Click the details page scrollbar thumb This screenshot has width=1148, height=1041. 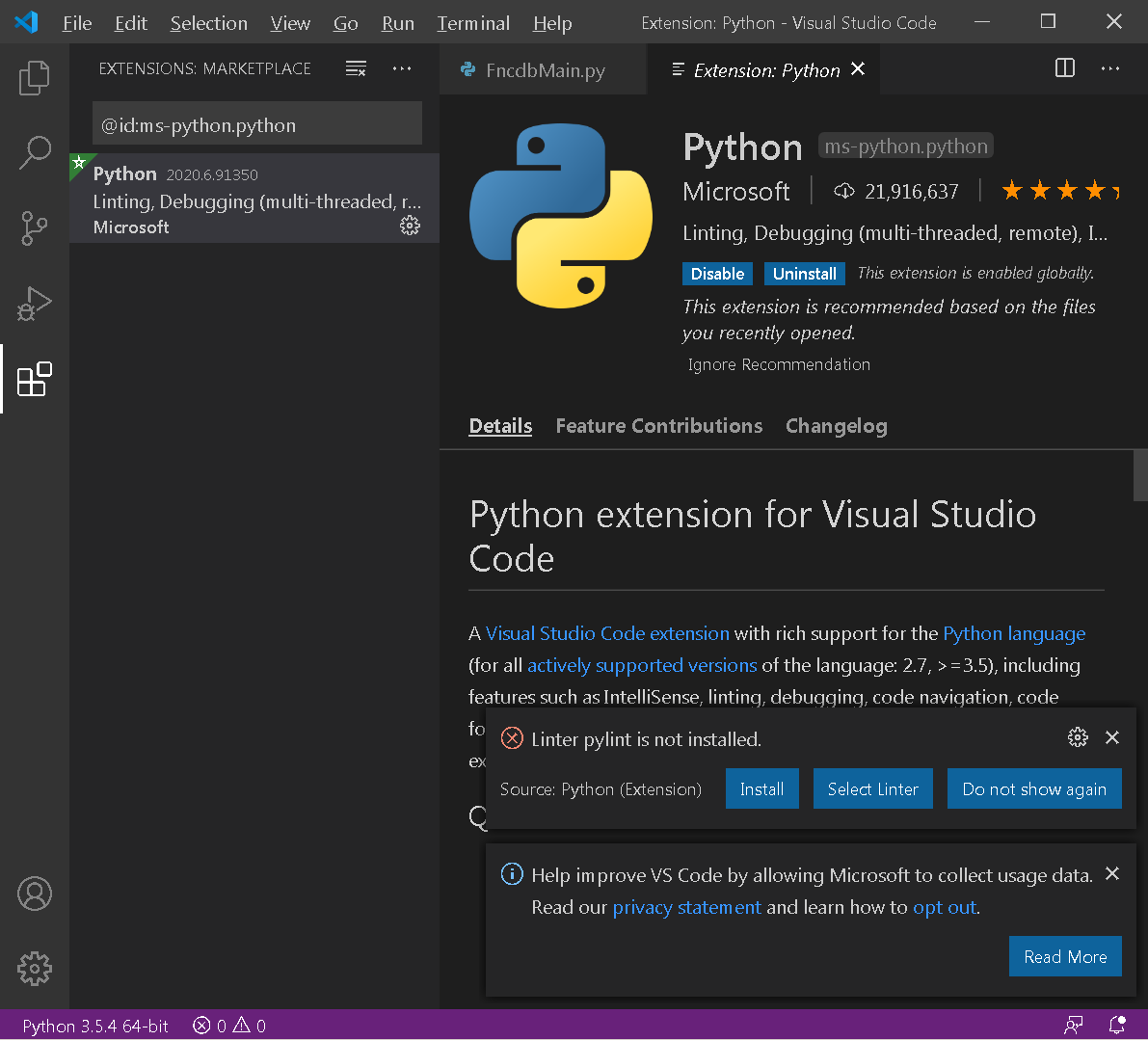click(1140, 476)
